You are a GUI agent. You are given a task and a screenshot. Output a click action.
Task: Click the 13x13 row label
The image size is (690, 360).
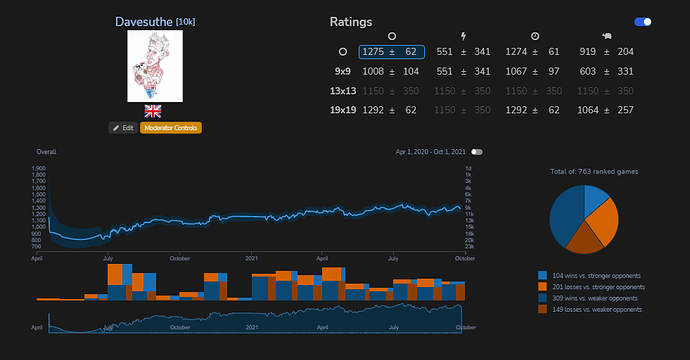pos(343,91)
